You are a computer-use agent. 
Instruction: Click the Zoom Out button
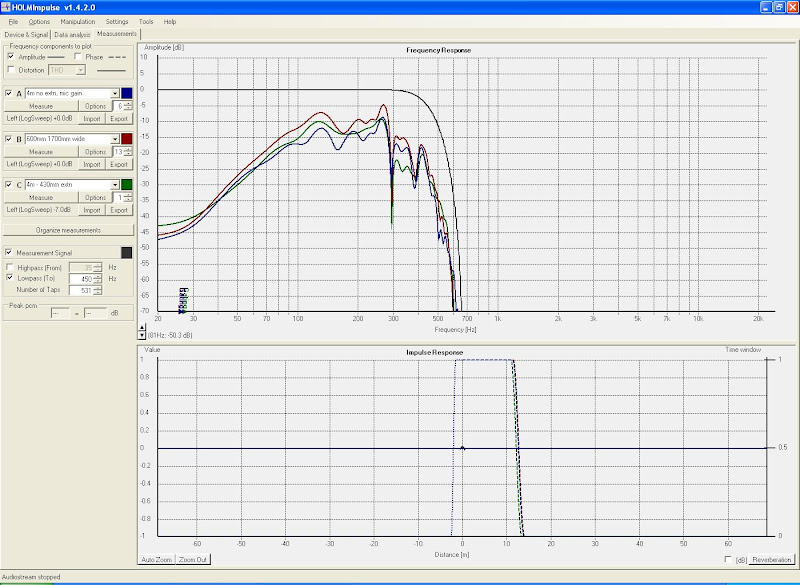[193, 559]
